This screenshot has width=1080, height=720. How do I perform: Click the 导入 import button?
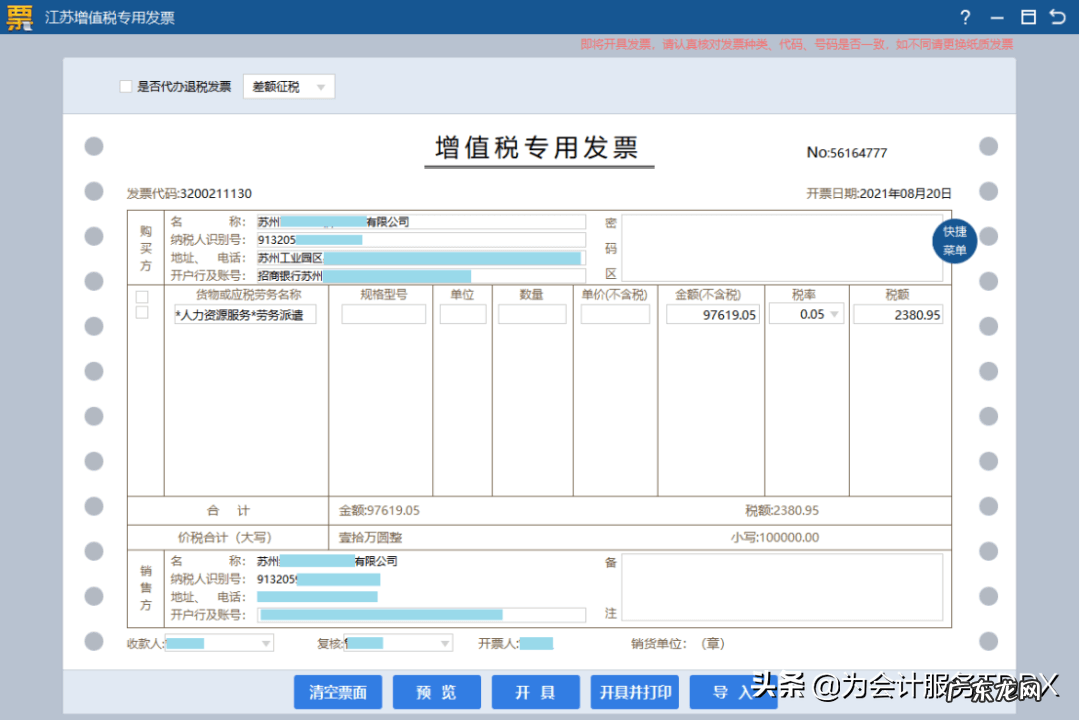(x=734, y=691)
